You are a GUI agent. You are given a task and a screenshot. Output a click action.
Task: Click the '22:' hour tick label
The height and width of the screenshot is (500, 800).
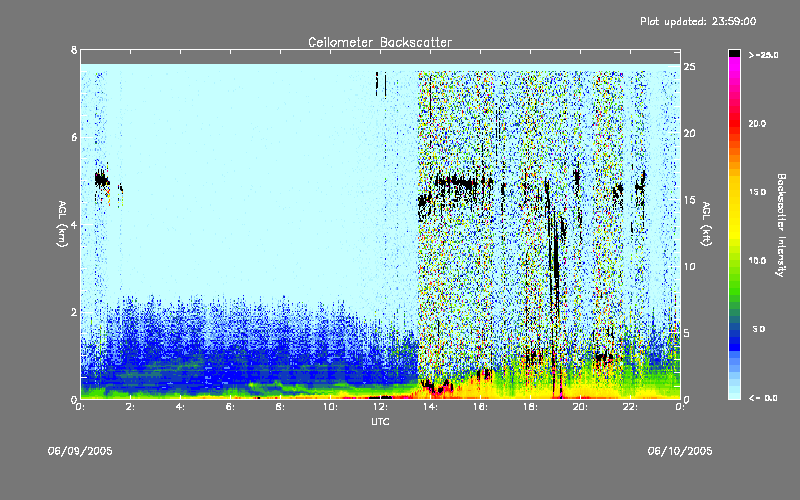click(x=630, y=407)
